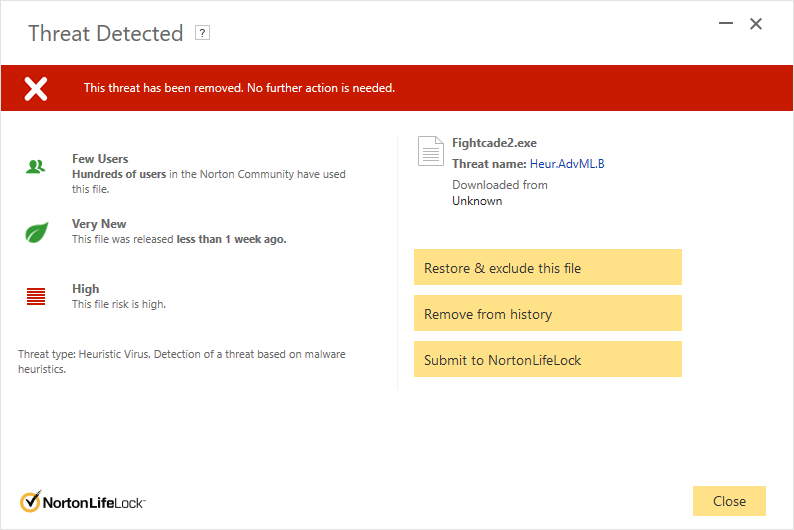
Task: Open the Heur.AdvML.B threat name link
Action: pyautogui.click(x=567, y=164)
